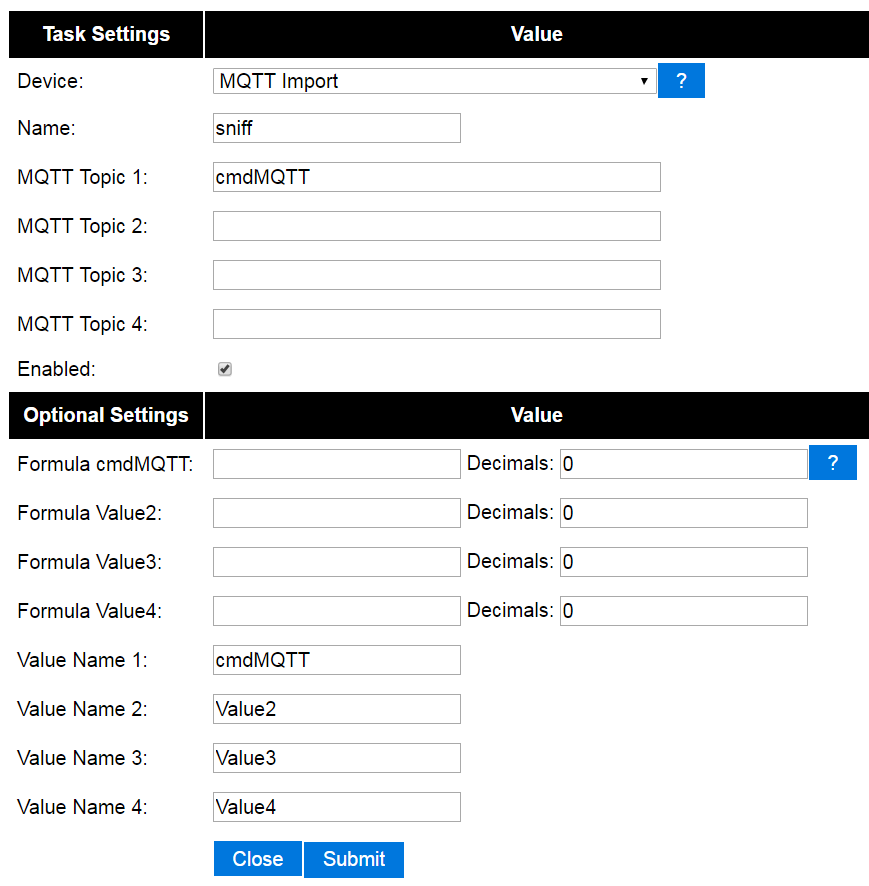Screen dimensions: 869x886
Task: Click the Formula cmdMQTT input field
Action: coord(337,464)
